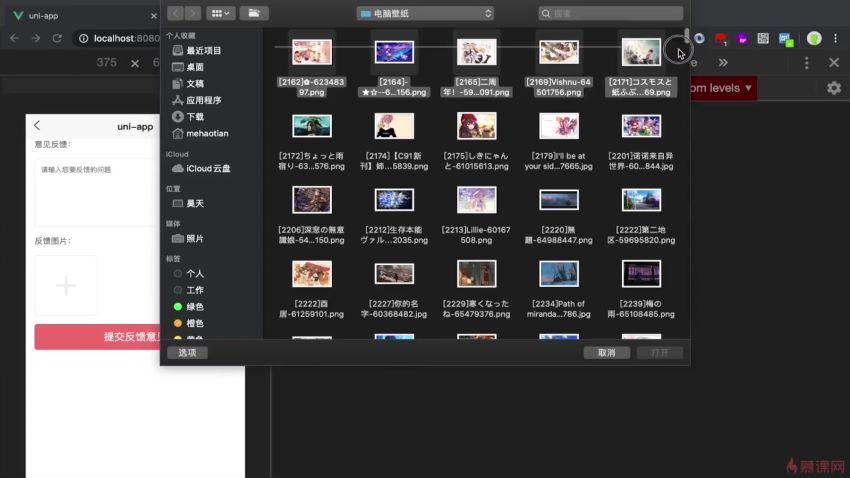Select the [2213]Lillie thumbnail

476,199
